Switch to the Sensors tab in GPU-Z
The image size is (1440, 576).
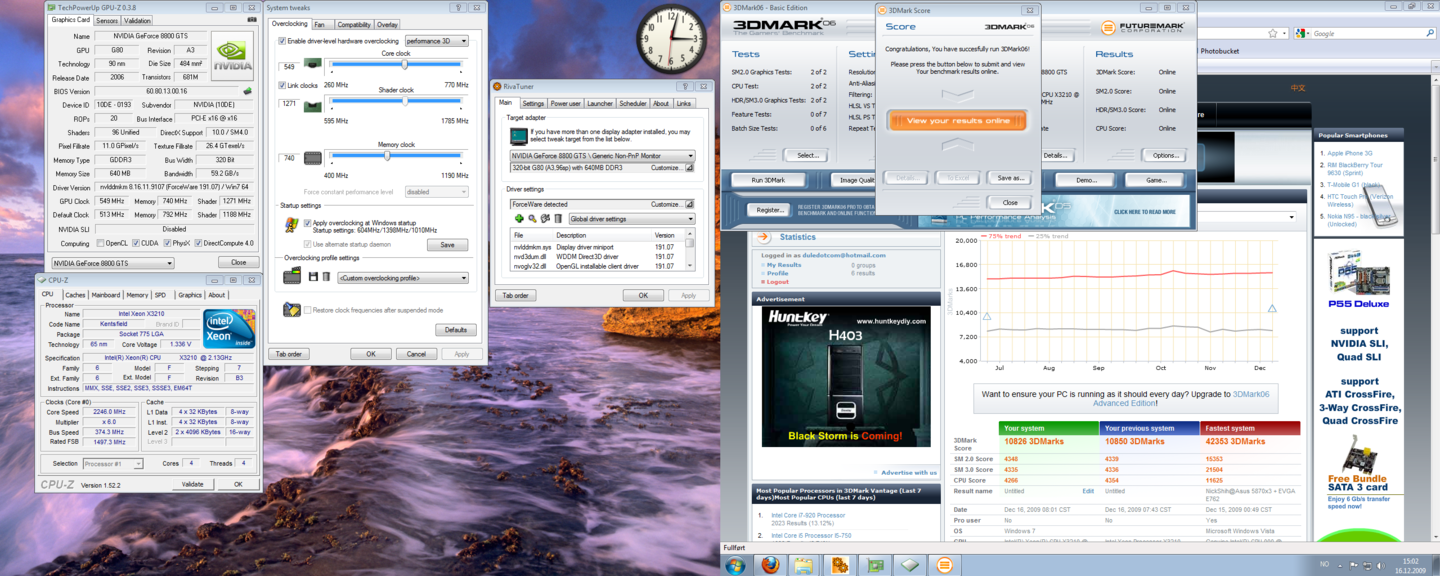click(107, 20)
